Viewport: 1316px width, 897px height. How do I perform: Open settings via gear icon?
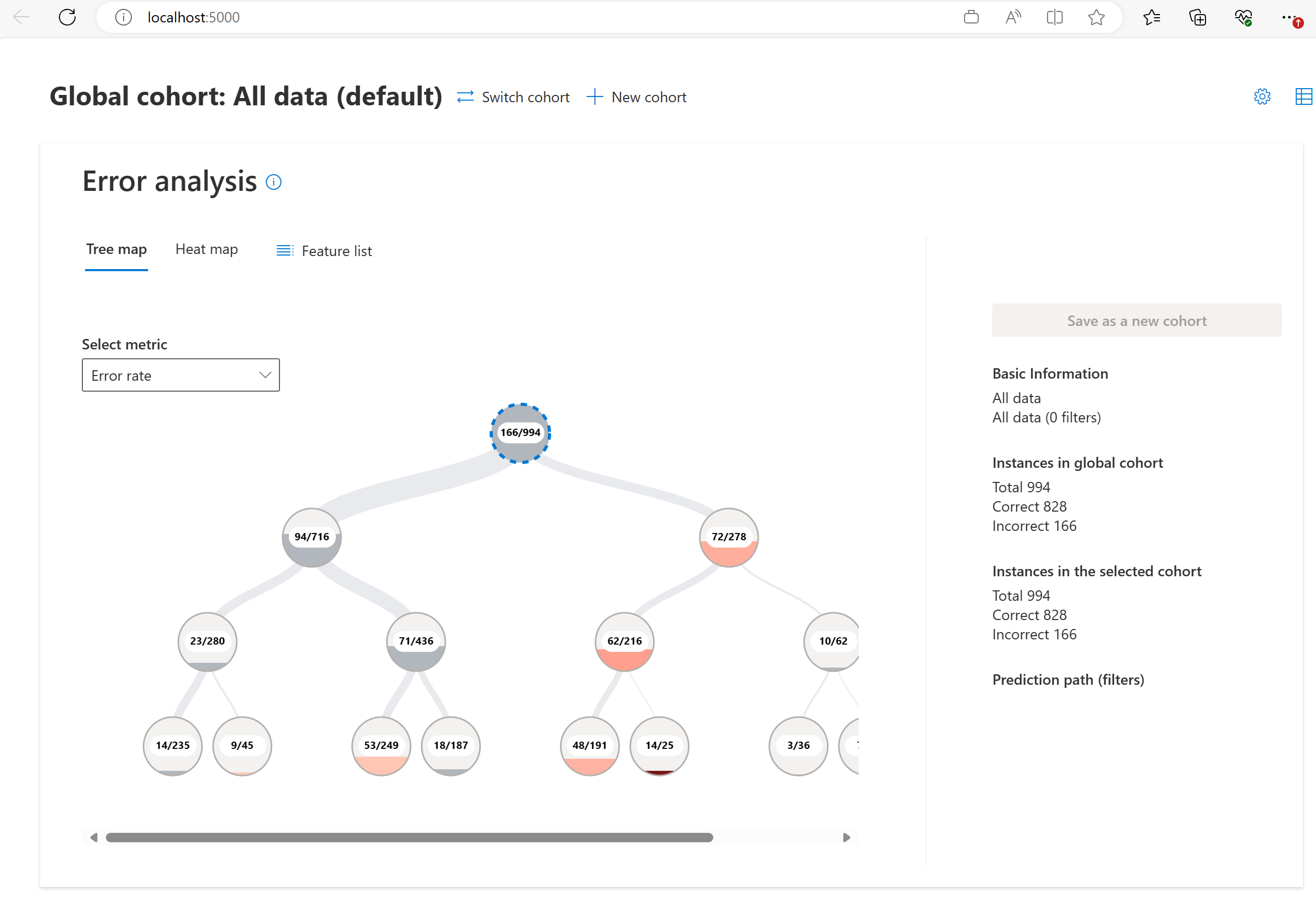point(1263,97)
